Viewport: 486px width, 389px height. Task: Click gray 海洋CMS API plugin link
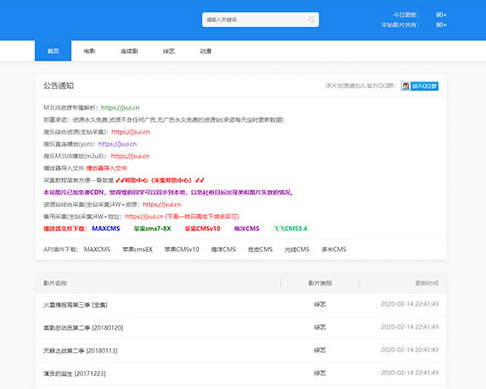click(223, 249)
